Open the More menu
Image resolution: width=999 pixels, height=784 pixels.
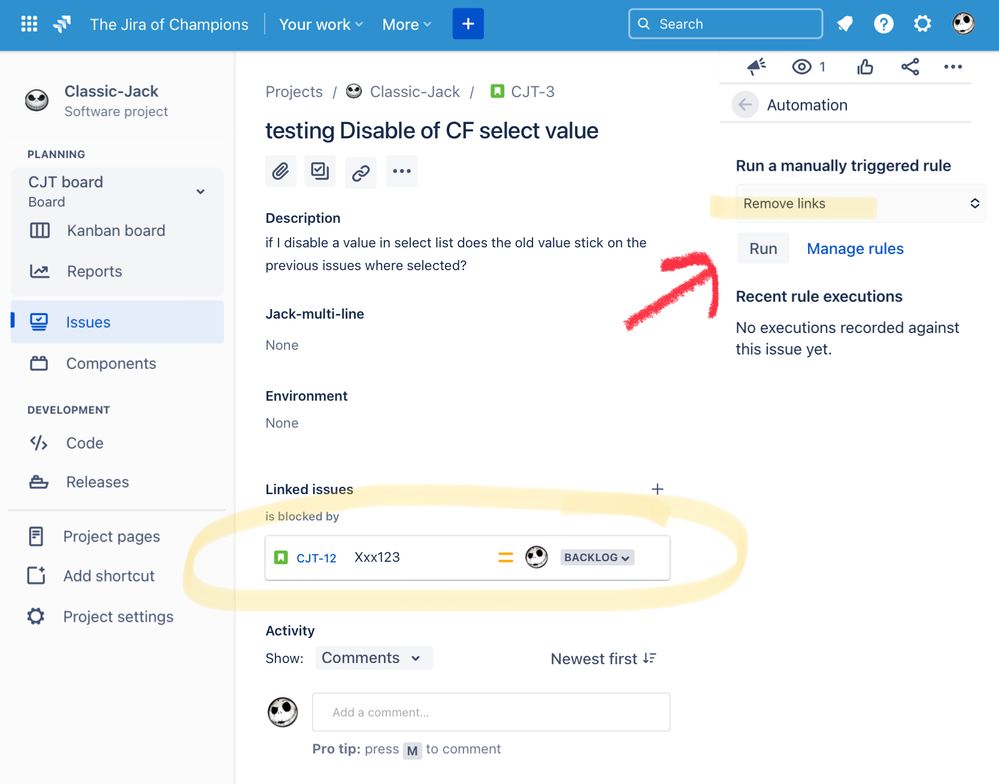pos(406,24)
